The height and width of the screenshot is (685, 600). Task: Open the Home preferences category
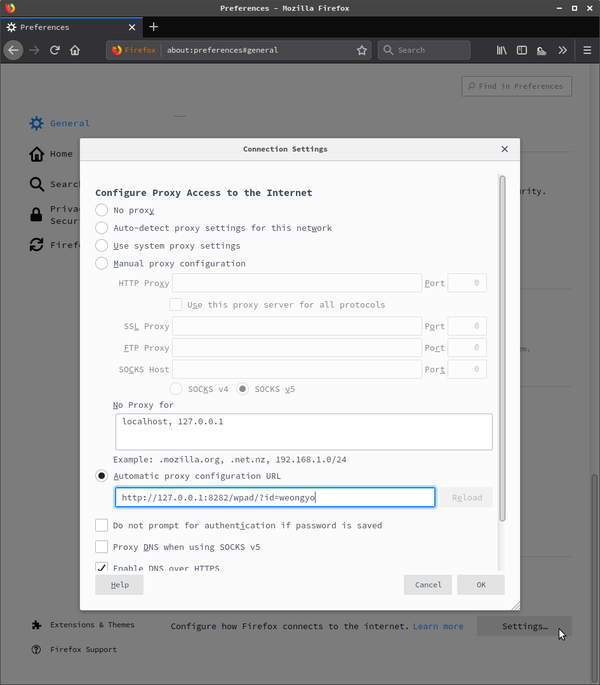[51, 154]
